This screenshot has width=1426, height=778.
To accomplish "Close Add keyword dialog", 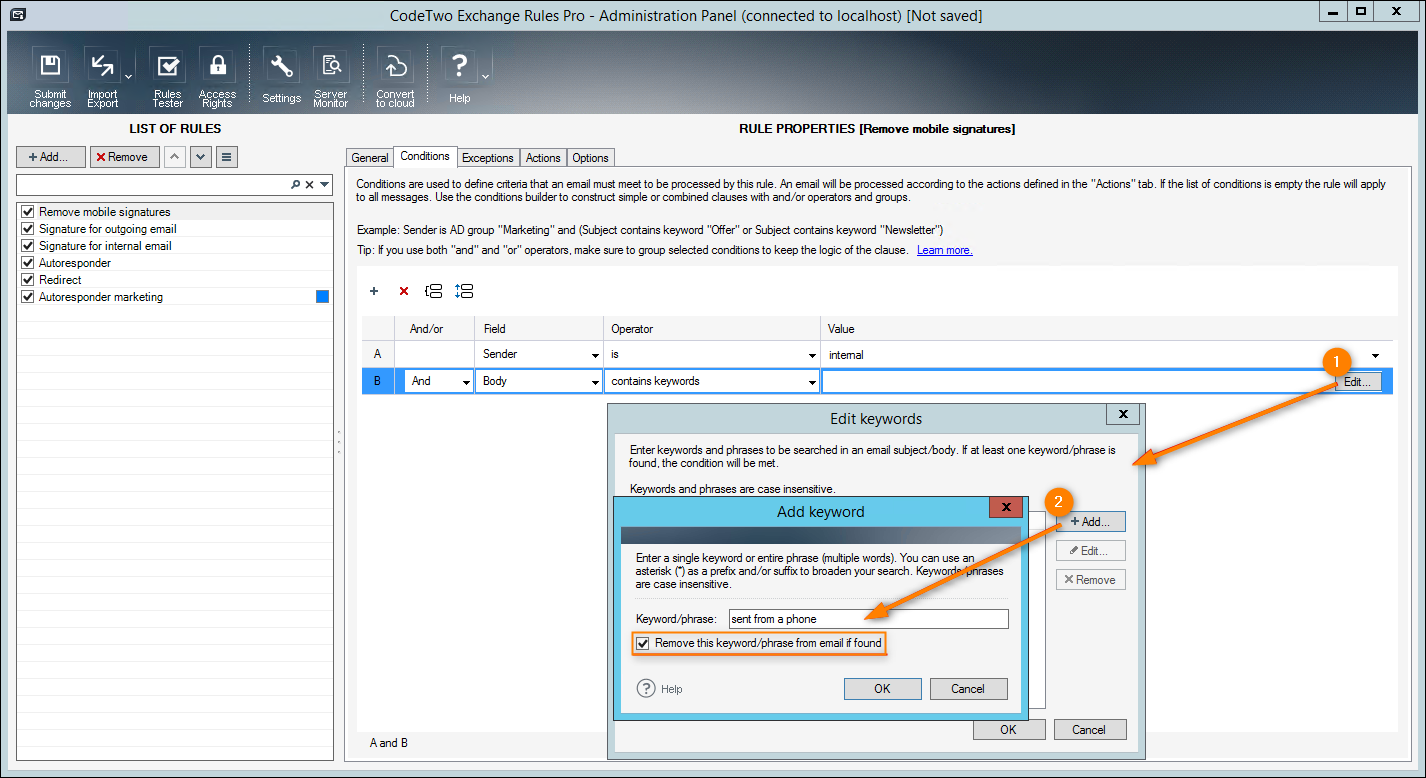I will coord(1005,507).
